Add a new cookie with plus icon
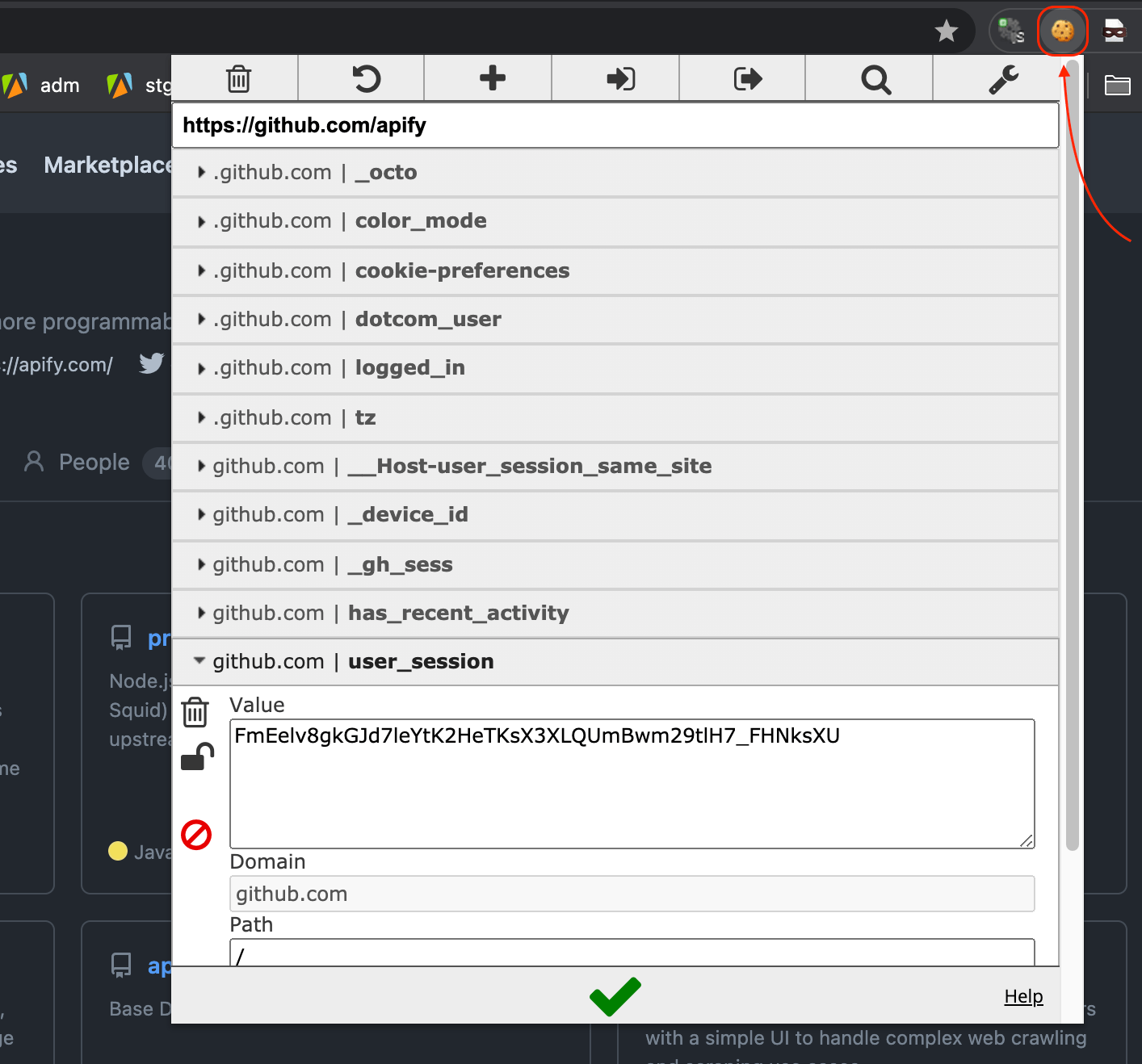 [492, 78]
